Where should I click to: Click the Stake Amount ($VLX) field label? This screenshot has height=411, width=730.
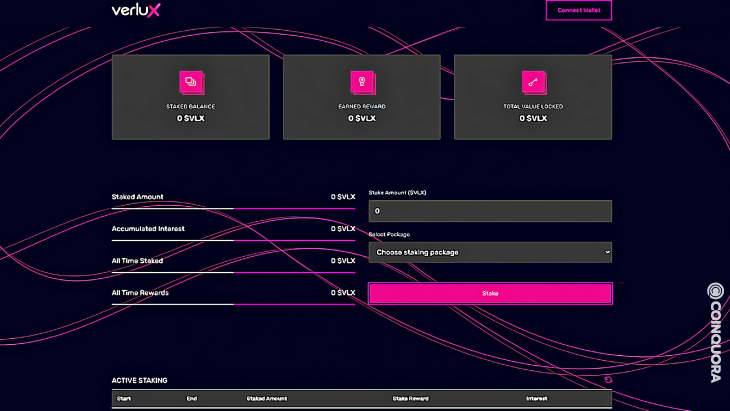397,193
